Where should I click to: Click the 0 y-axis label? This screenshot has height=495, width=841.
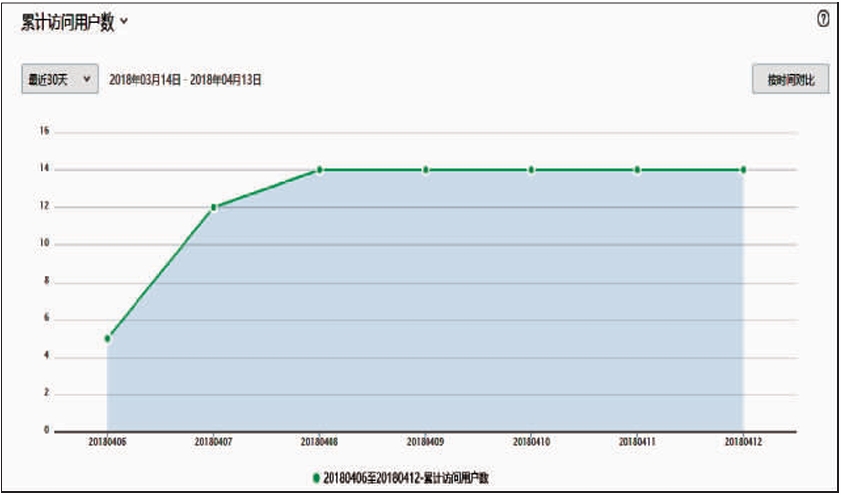tap(46, 431)
